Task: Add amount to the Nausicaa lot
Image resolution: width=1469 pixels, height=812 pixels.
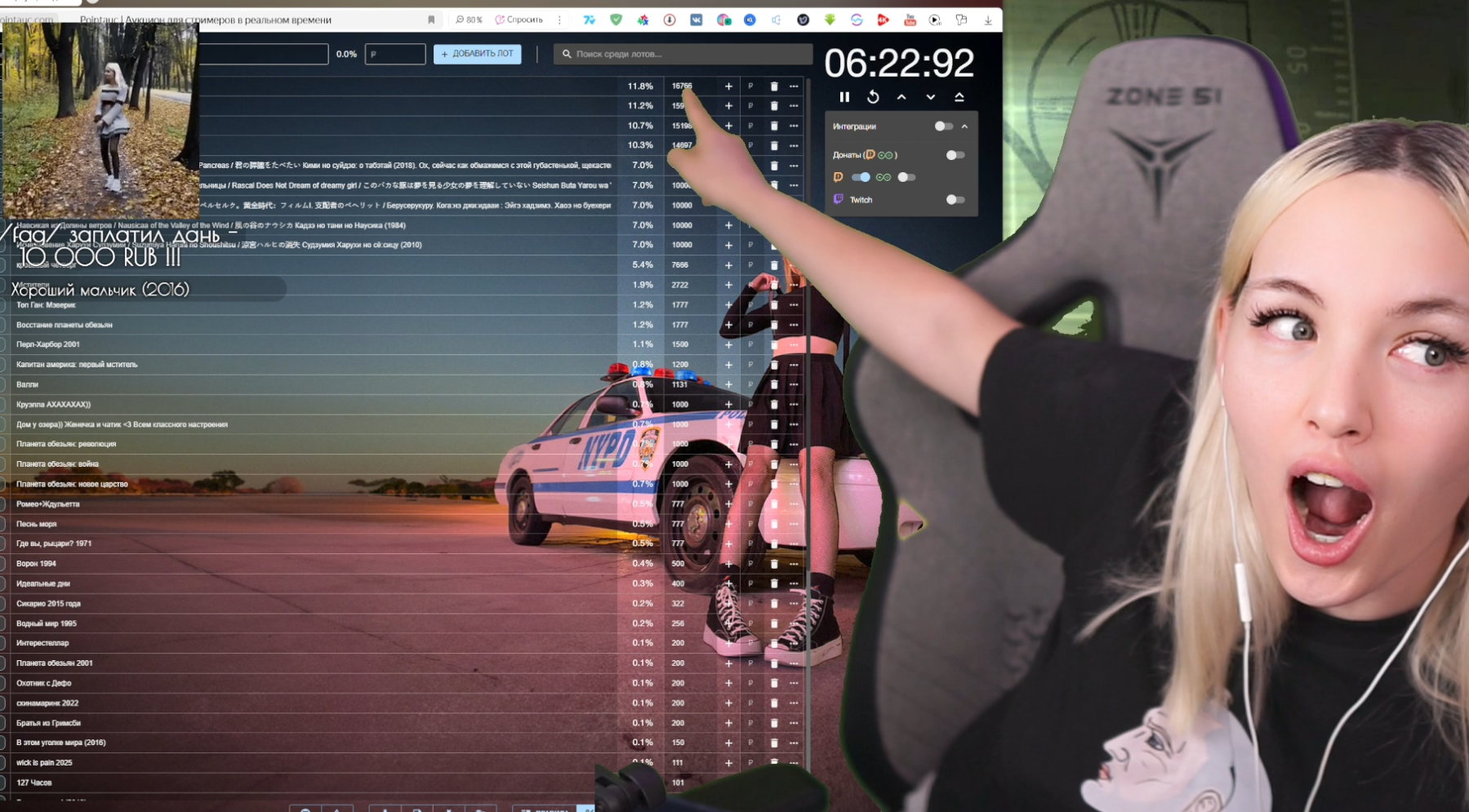Action: click(728, 225)
